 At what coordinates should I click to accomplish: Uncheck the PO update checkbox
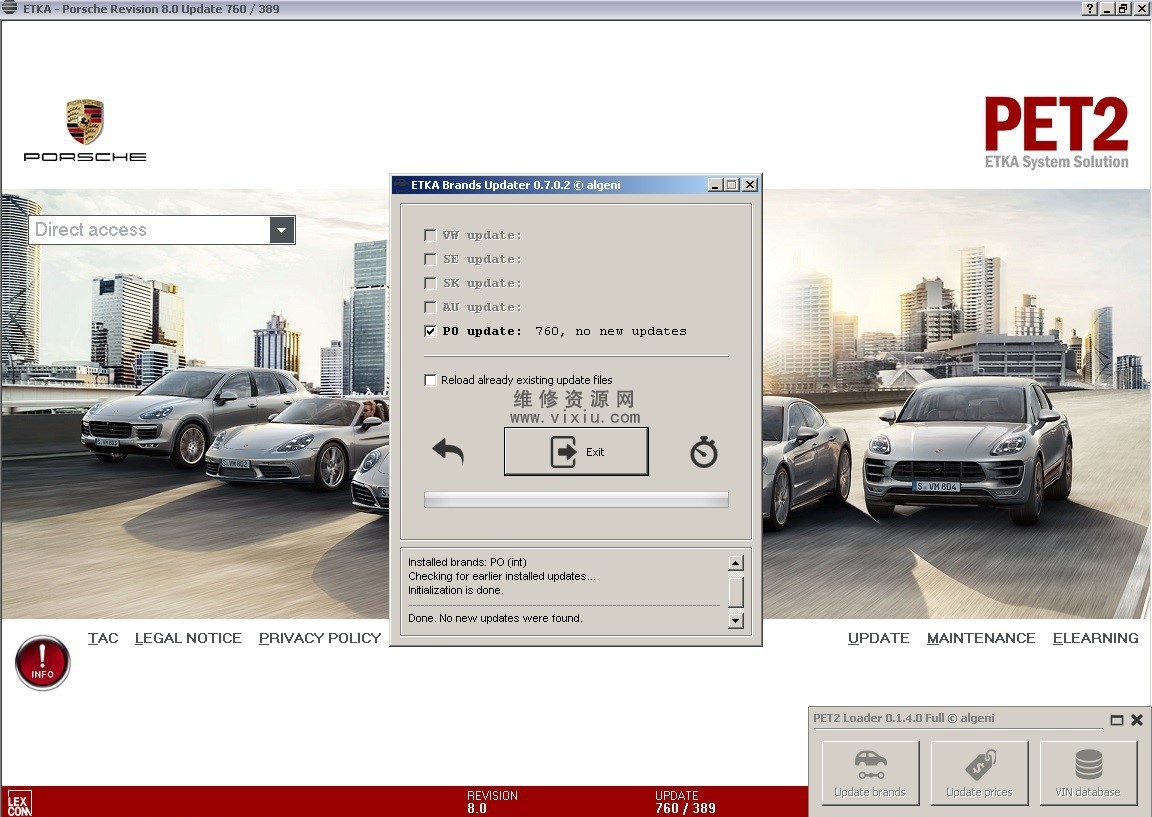[x=430, y=331]
